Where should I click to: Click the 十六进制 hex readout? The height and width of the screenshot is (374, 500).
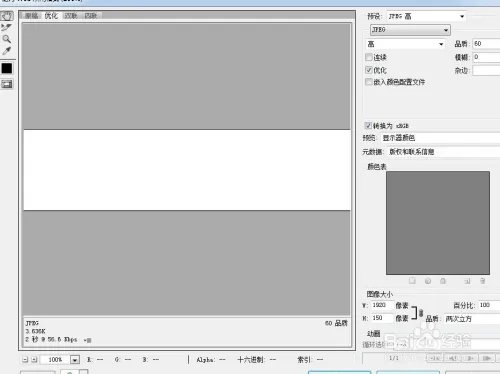tap(256, 360)
